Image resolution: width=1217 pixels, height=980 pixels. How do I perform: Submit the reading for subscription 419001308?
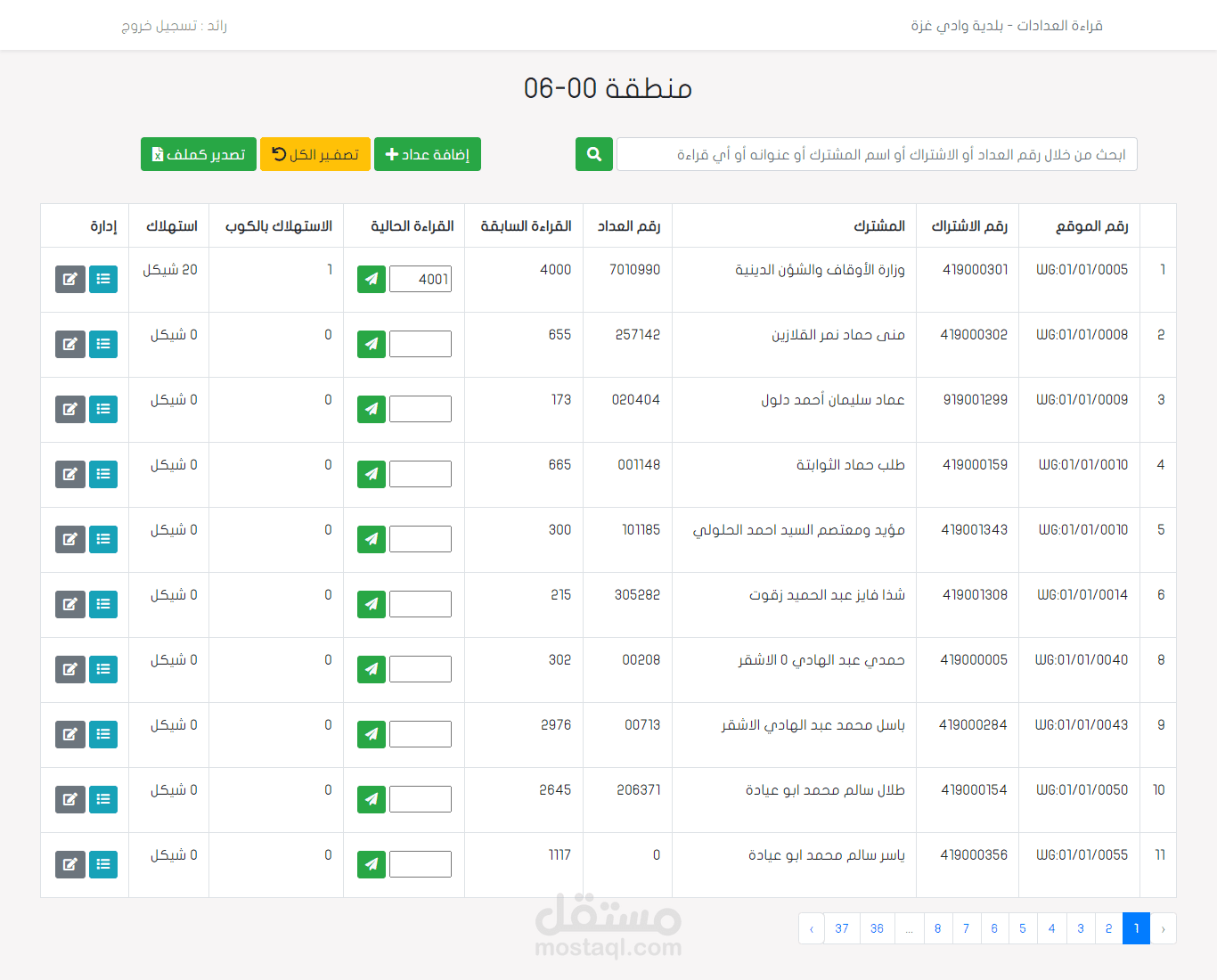[x=372, y=604]
